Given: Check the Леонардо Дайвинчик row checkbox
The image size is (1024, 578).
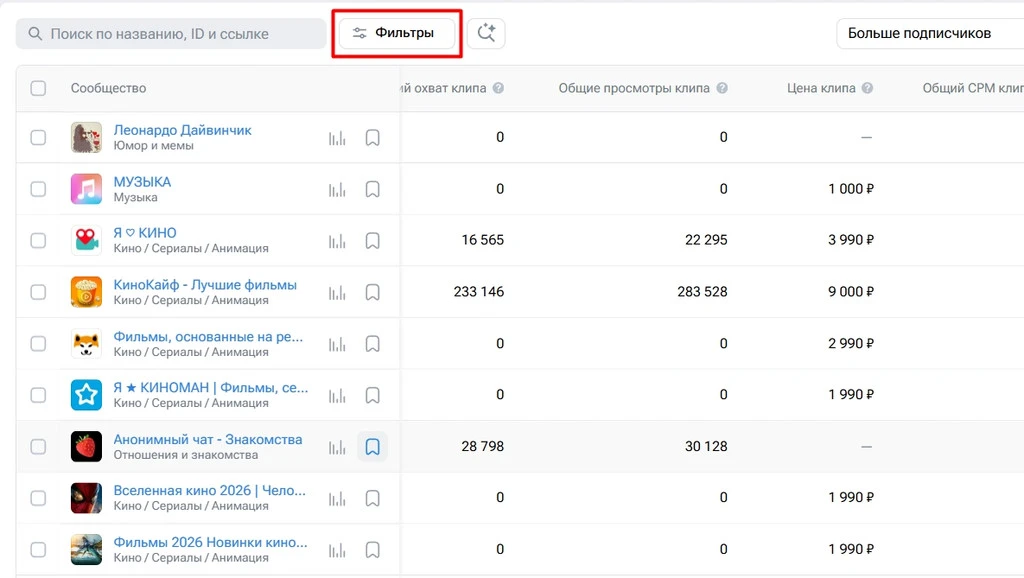Looking at the screenshot, I should pos(39,138).
